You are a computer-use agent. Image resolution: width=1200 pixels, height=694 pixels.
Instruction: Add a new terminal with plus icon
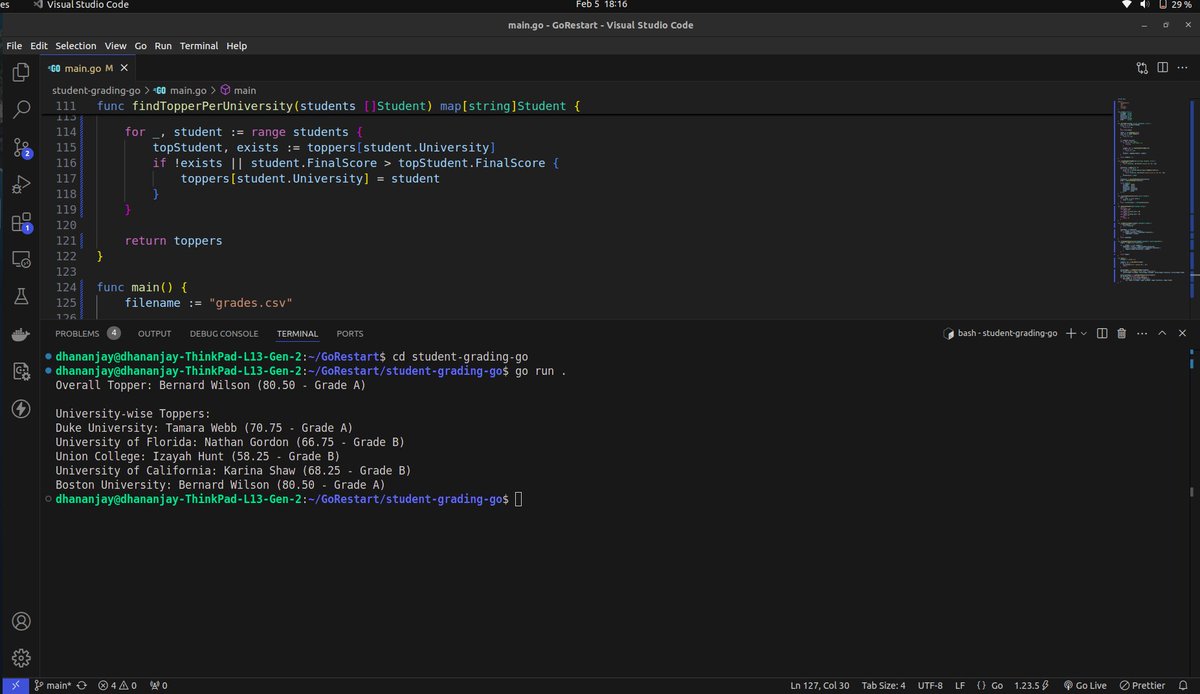(1071, 333)
